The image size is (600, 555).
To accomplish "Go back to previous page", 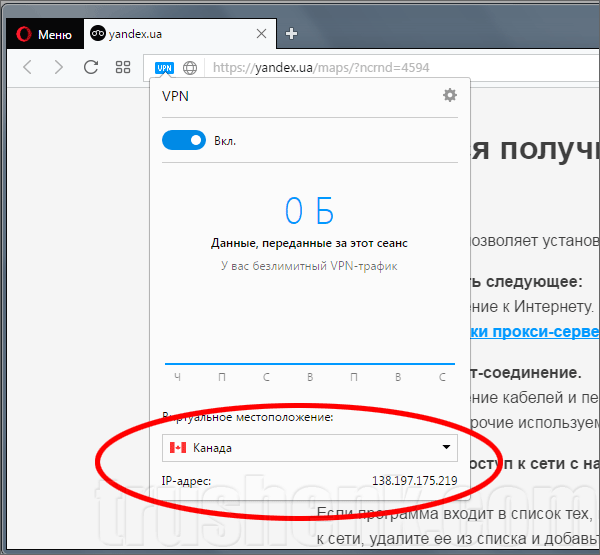I will point(27,67).
